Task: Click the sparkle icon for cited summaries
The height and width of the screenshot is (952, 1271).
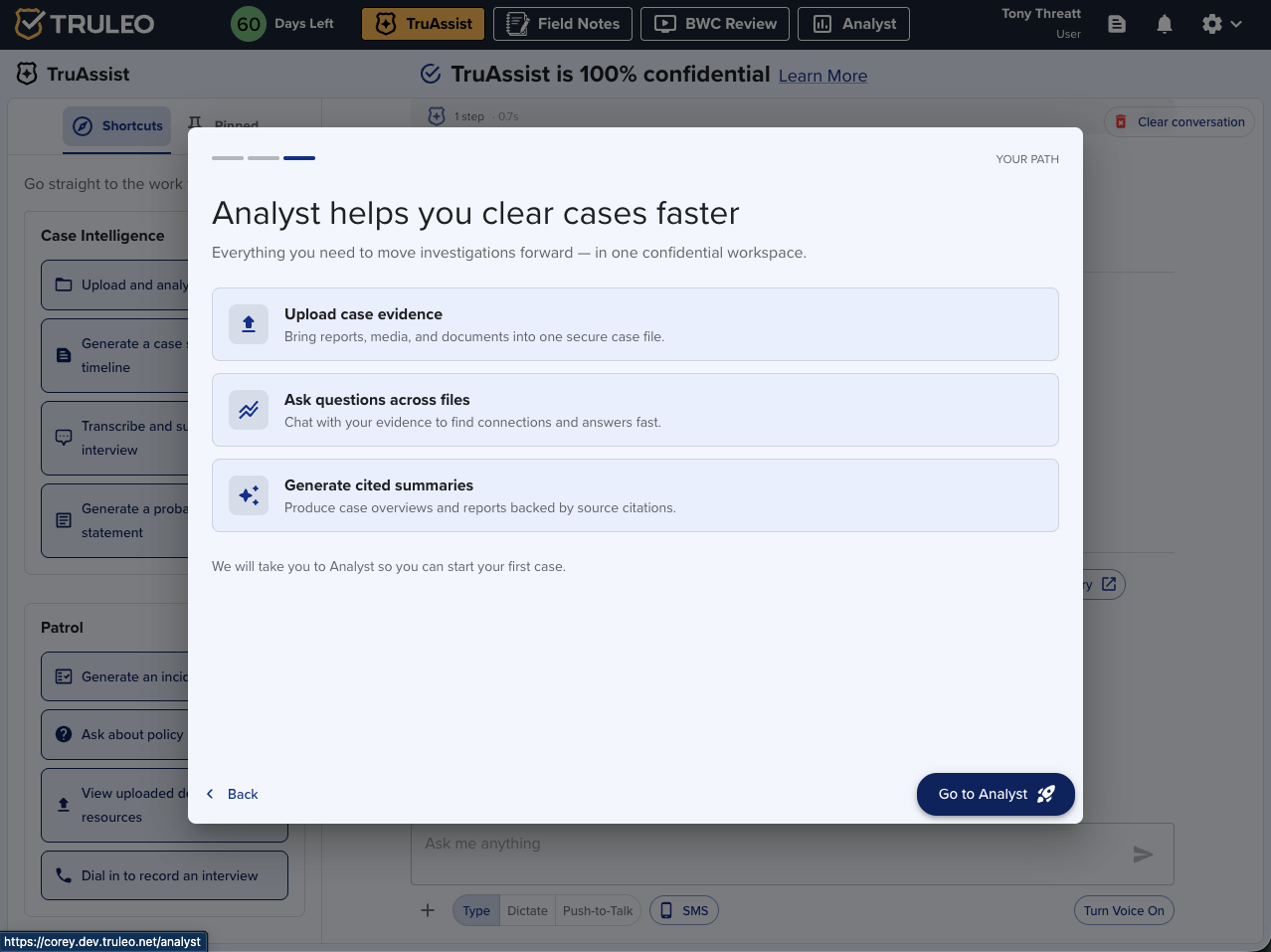Action: pos(249,495)
